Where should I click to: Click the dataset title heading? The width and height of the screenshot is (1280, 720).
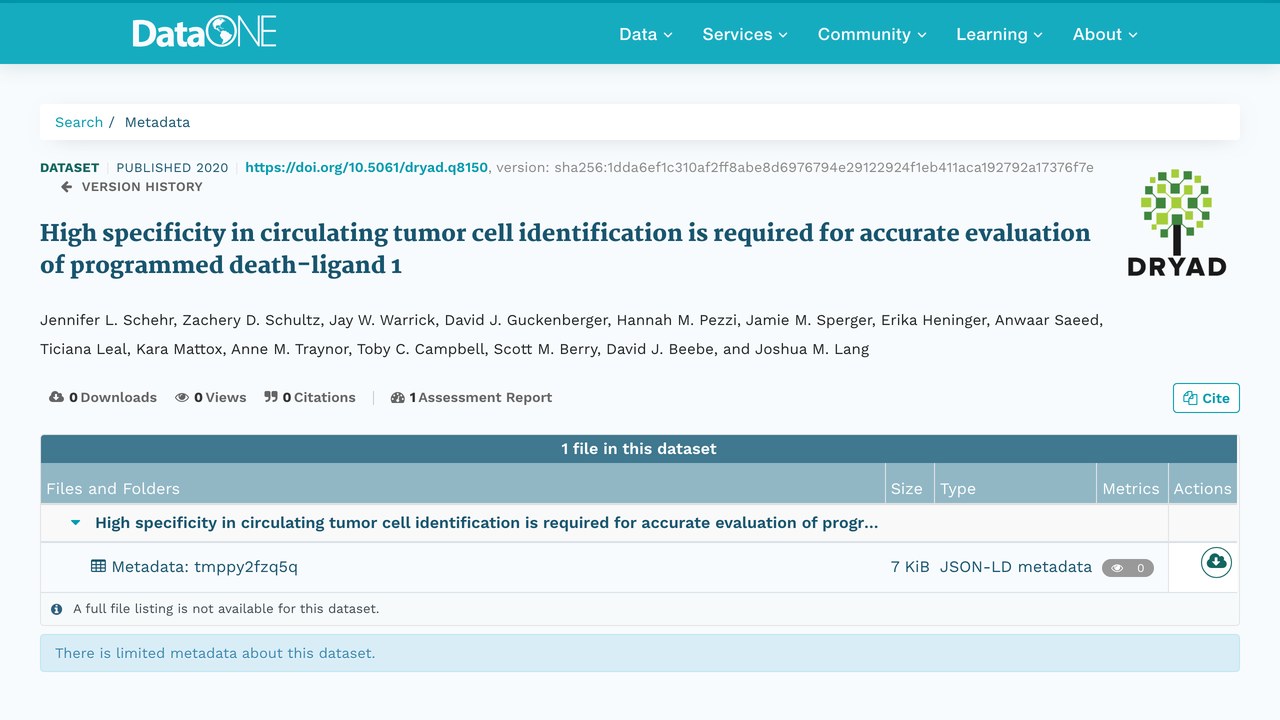(565, 249)
